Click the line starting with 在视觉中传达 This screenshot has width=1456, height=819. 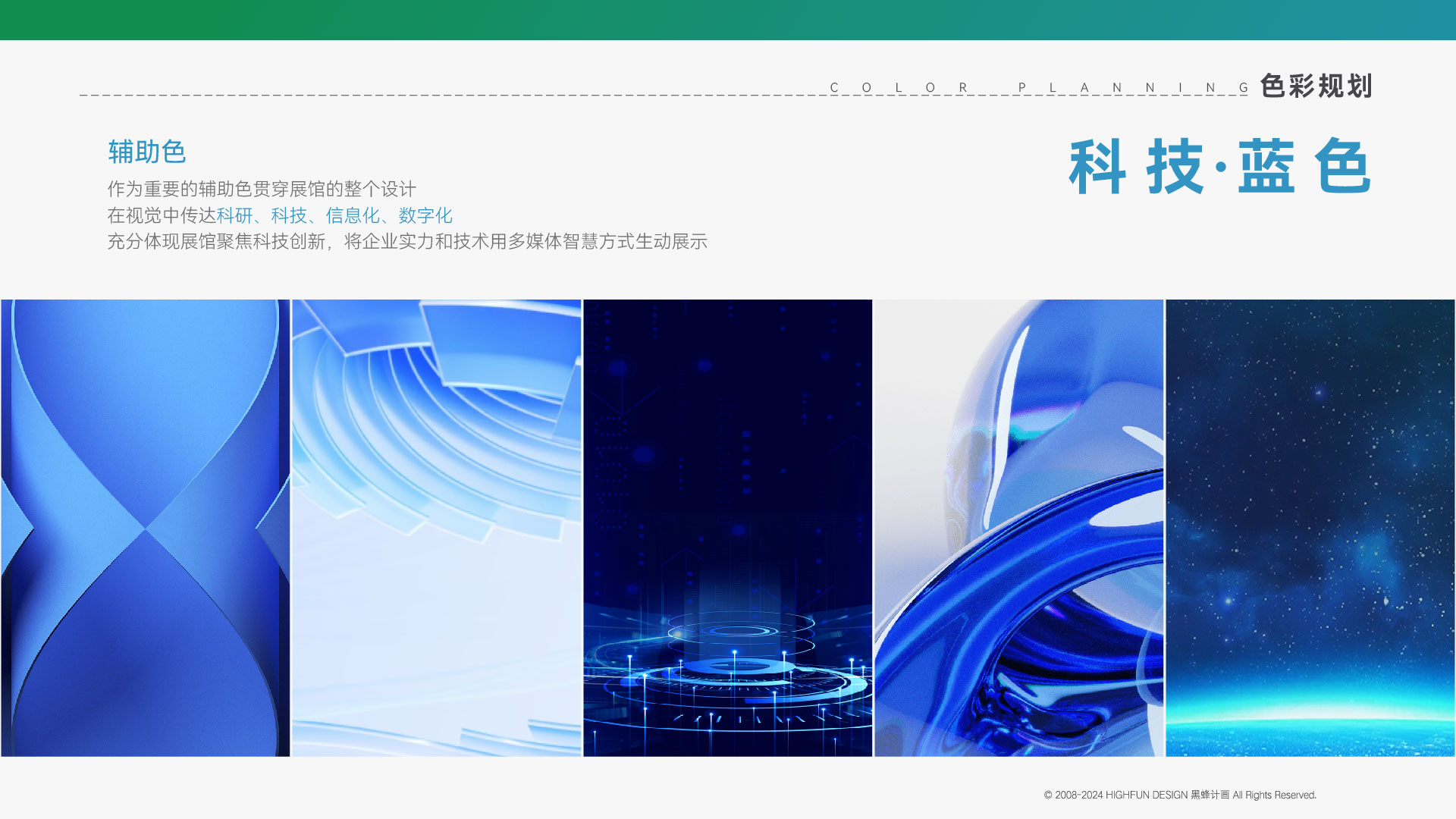click(280, 216)
